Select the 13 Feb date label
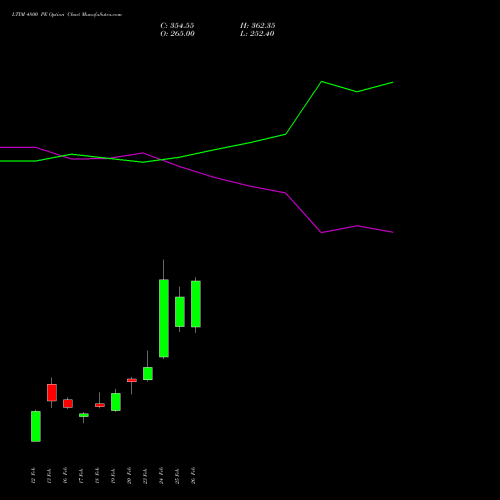The image size is (500, 500). 49,476
